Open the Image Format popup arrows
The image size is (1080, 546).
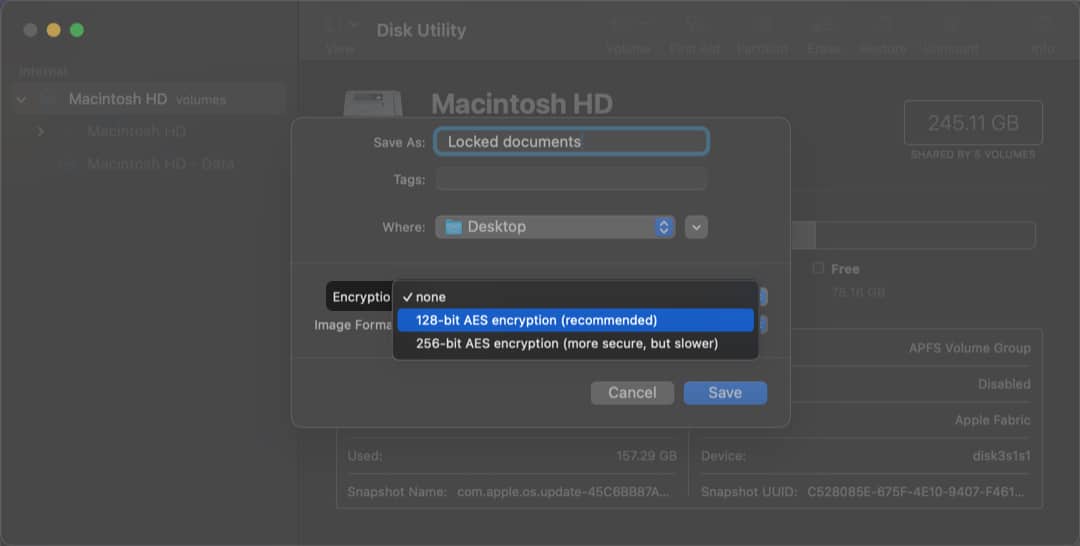pyautogui.click(x=762, y=324)
